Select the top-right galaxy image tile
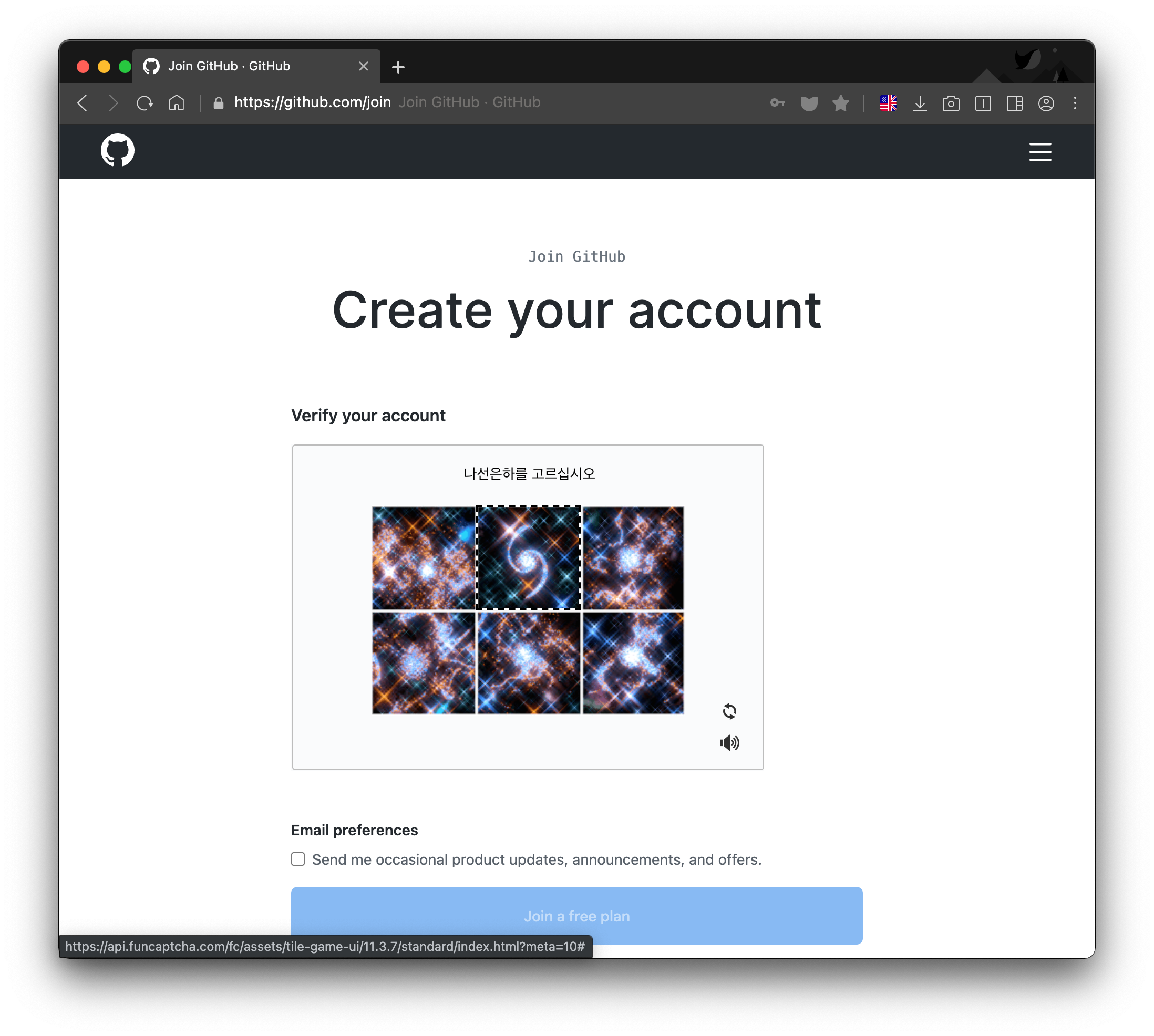This screenshot has height=1036, width=1154. click(633, 557)
